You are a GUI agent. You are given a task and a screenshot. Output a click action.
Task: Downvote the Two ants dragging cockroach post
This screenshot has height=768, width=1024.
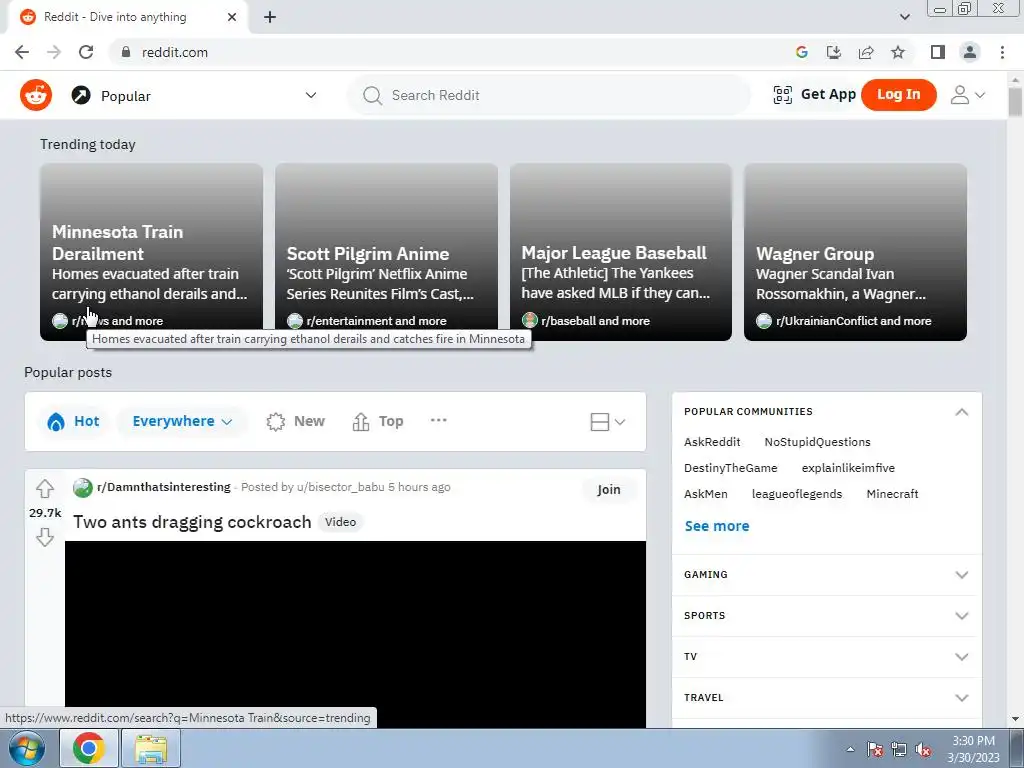click(44, 537)
